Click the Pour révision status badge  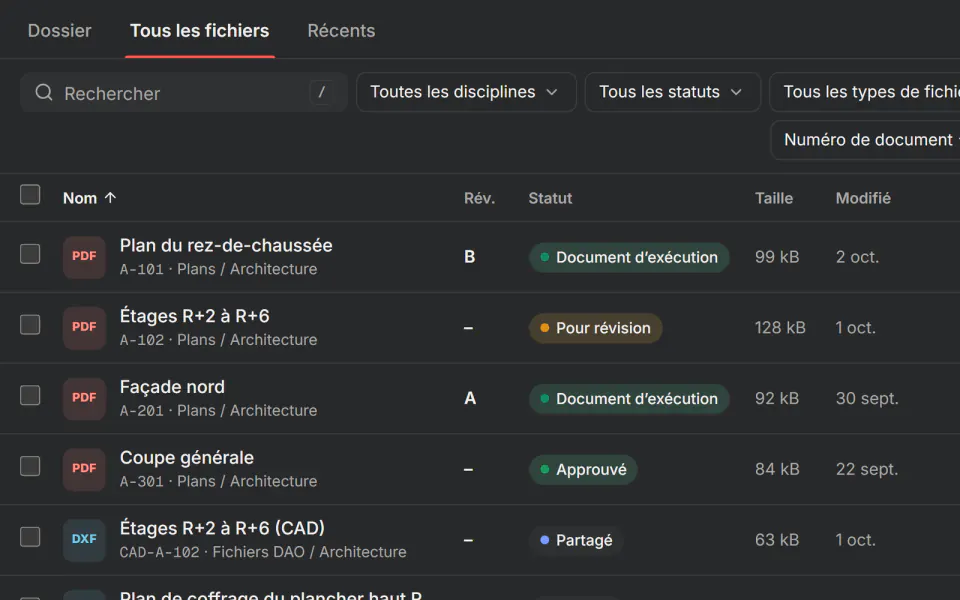click(595, 328)
